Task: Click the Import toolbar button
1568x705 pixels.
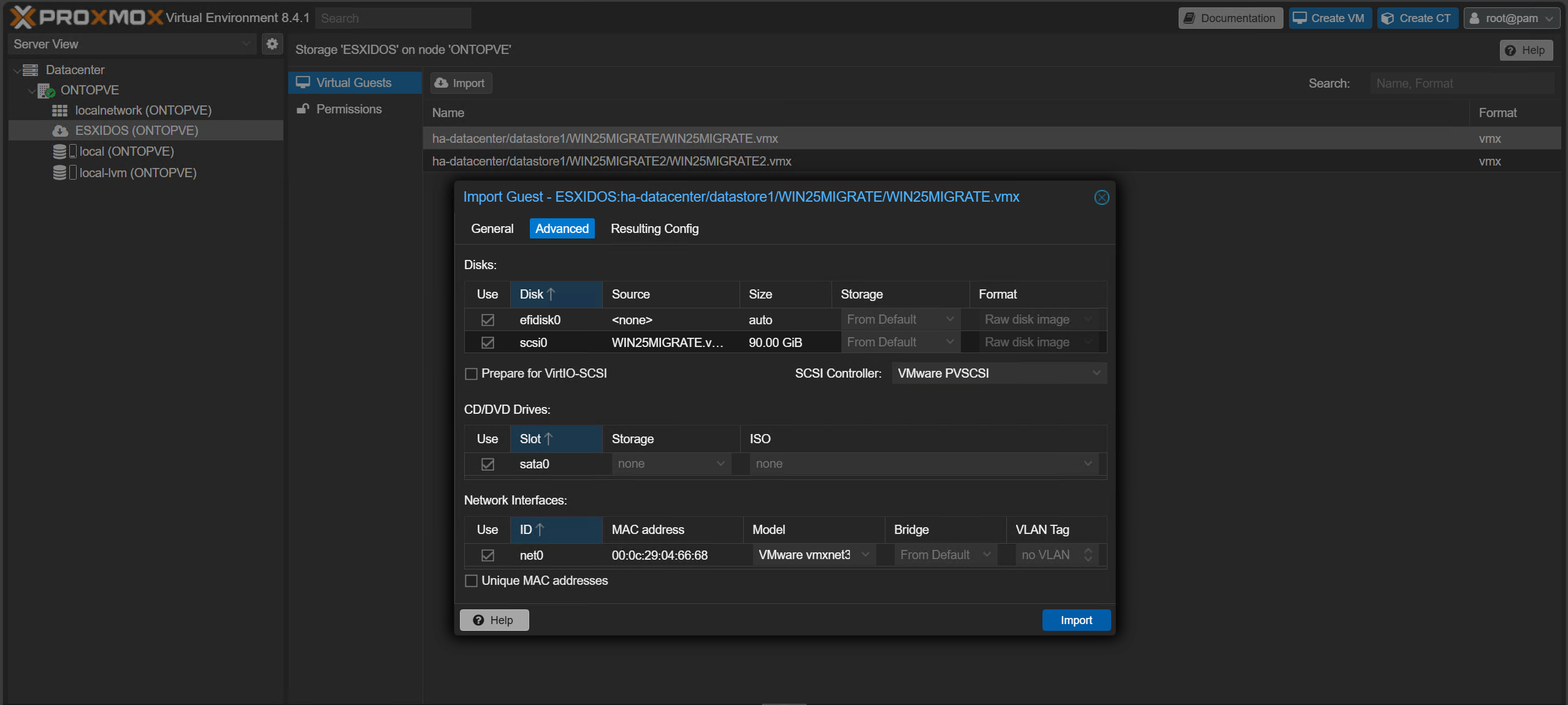Action: pyautogui.click(x=461, y=83)
